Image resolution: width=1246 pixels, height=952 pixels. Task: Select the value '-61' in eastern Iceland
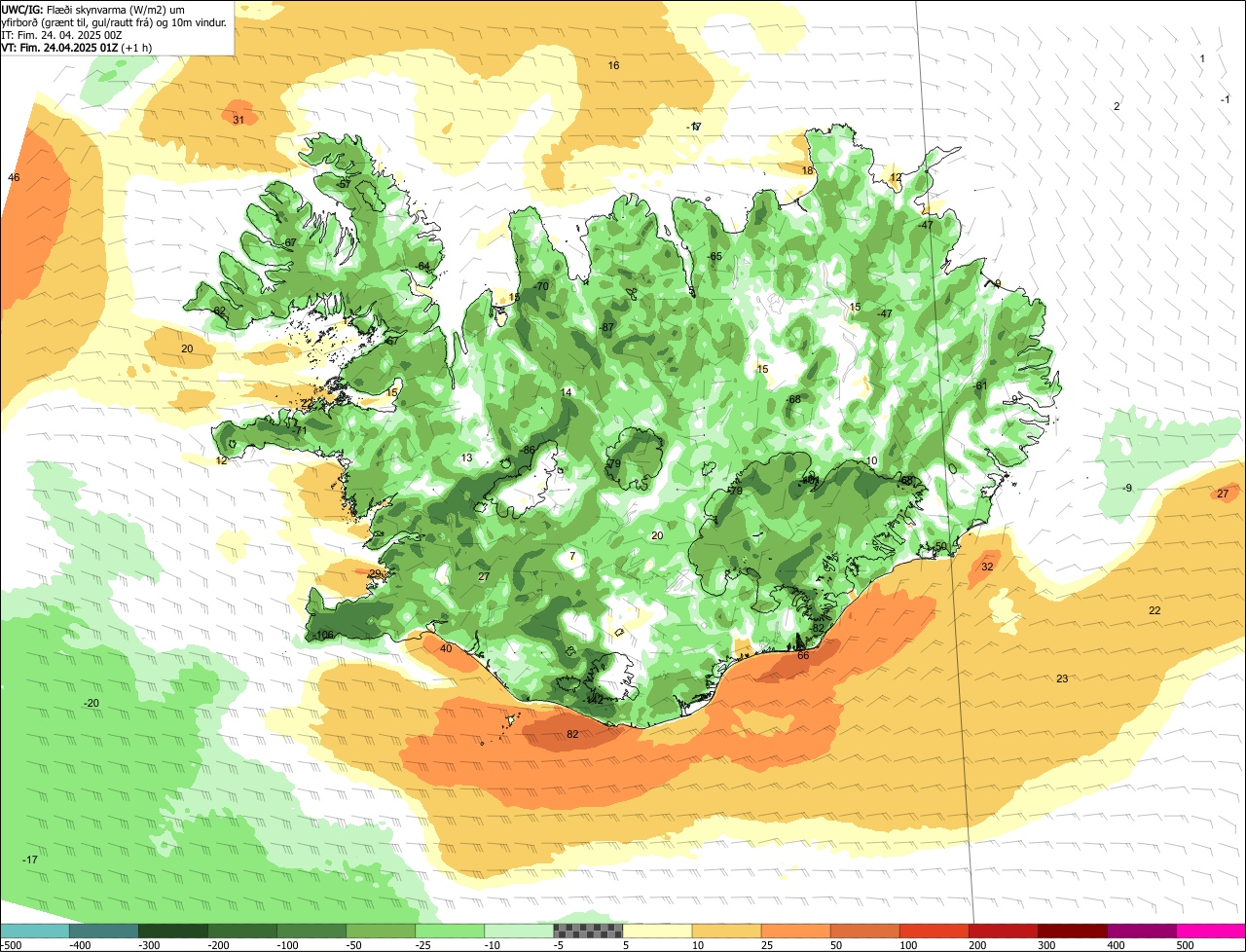980,386
